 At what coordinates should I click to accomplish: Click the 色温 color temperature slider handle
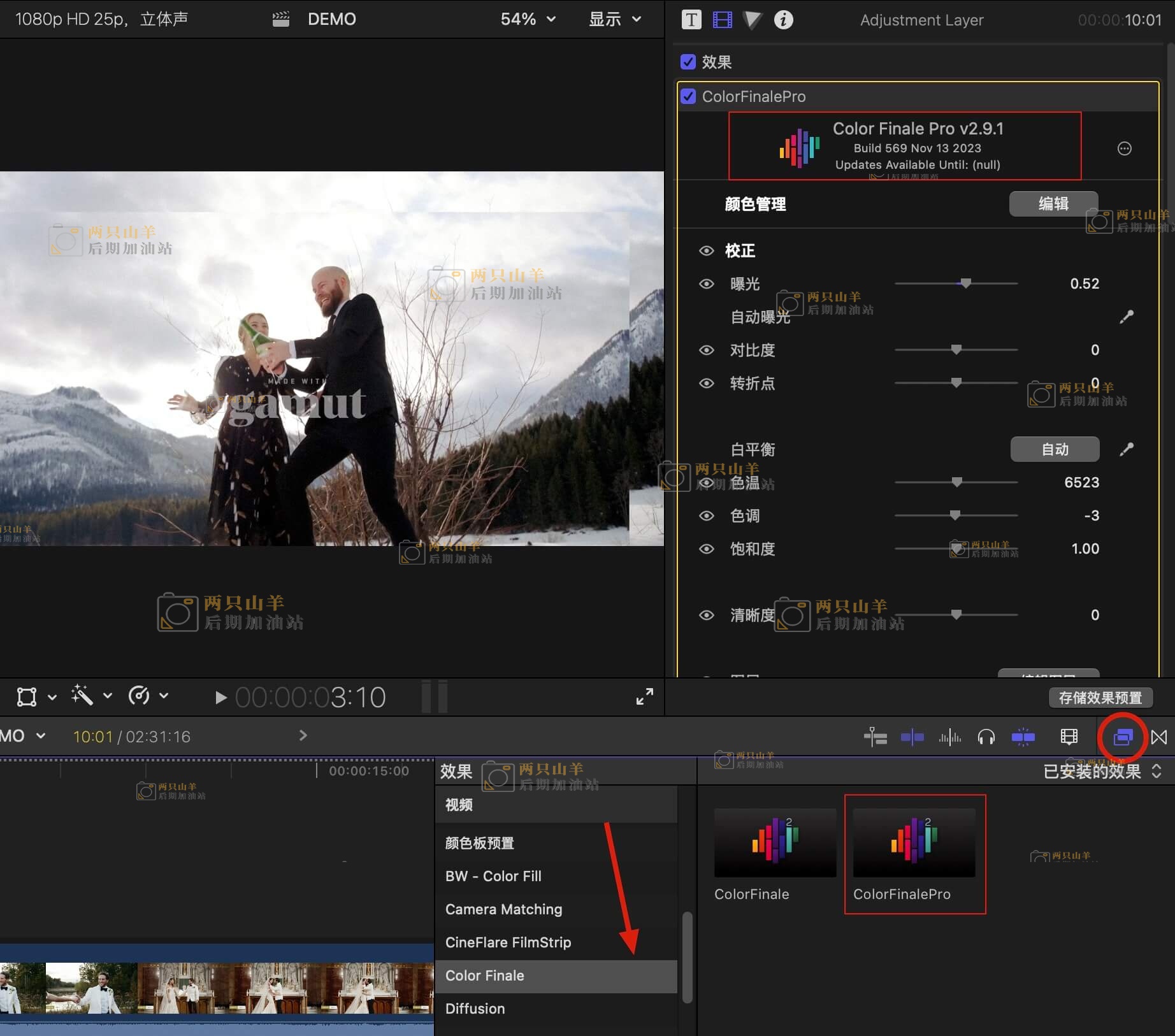[x=956, y=482]
